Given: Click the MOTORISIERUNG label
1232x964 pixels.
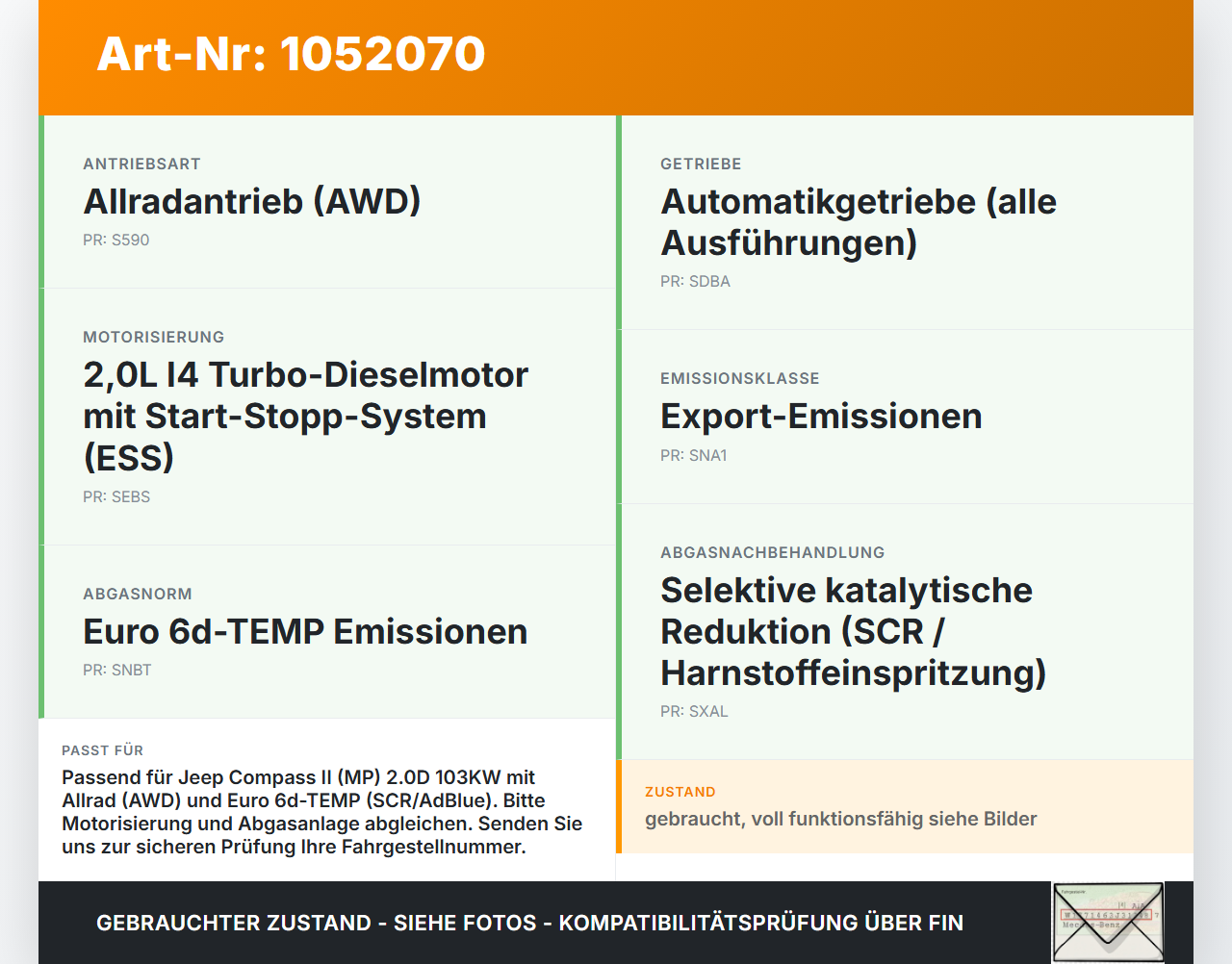Looking at the screenshot, I should coord(154,337).
